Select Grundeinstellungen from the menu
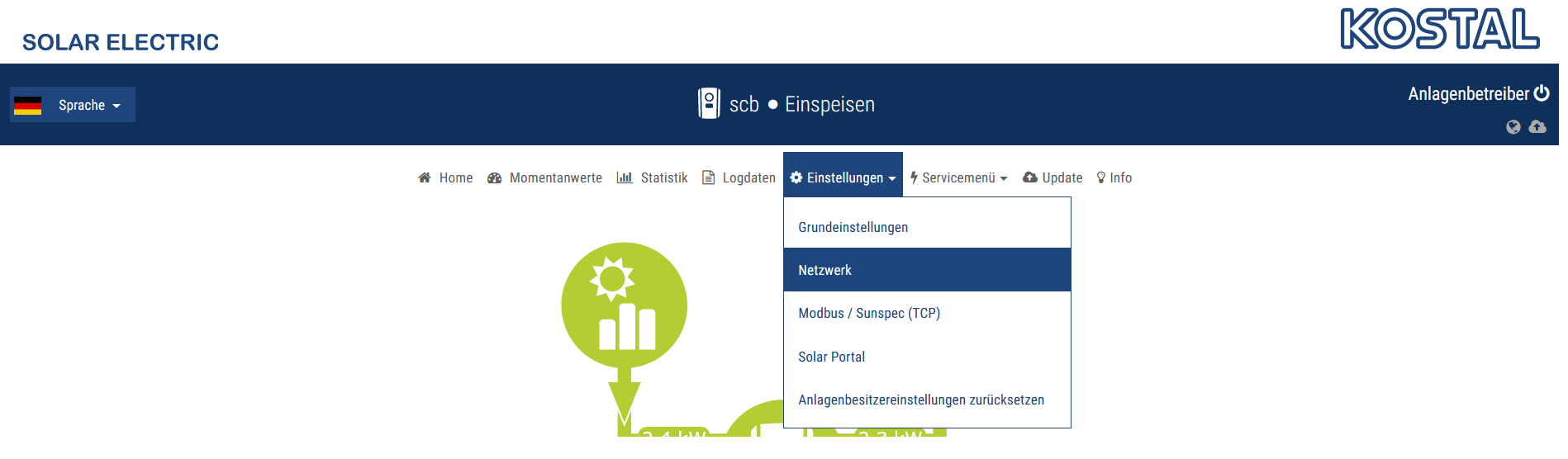 click(853, 227)
